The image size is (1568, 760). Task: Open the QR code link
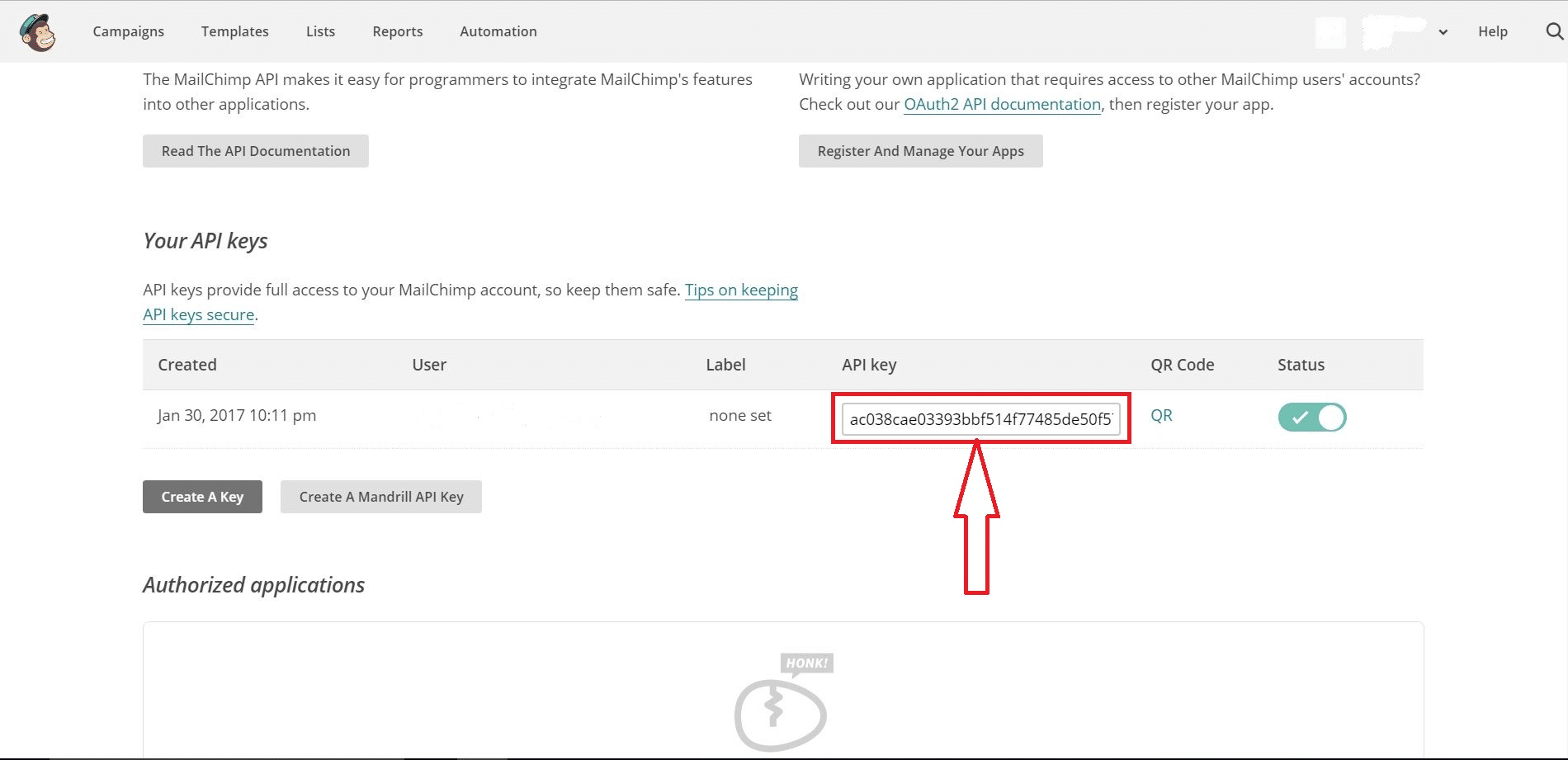click(x=1161, y=415)
